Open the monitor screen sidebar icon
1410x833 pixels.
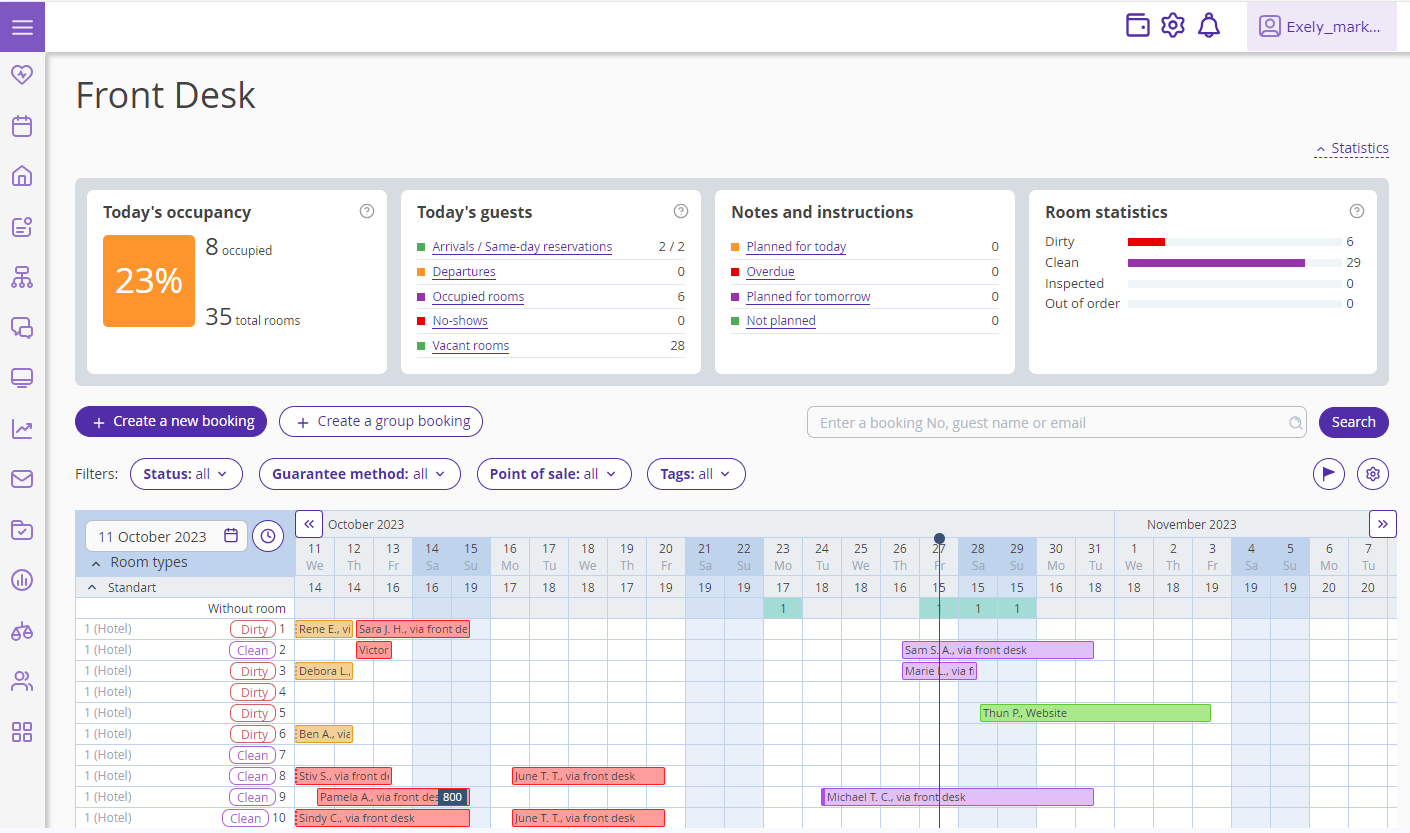tap(22, 378)
